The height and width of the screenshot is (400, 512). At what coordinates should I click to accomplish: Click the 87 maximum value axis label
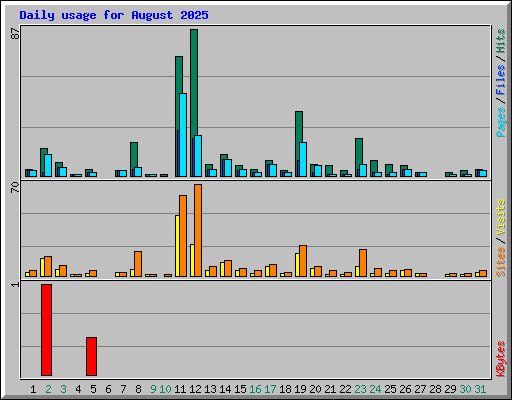[x=15, y=34]
